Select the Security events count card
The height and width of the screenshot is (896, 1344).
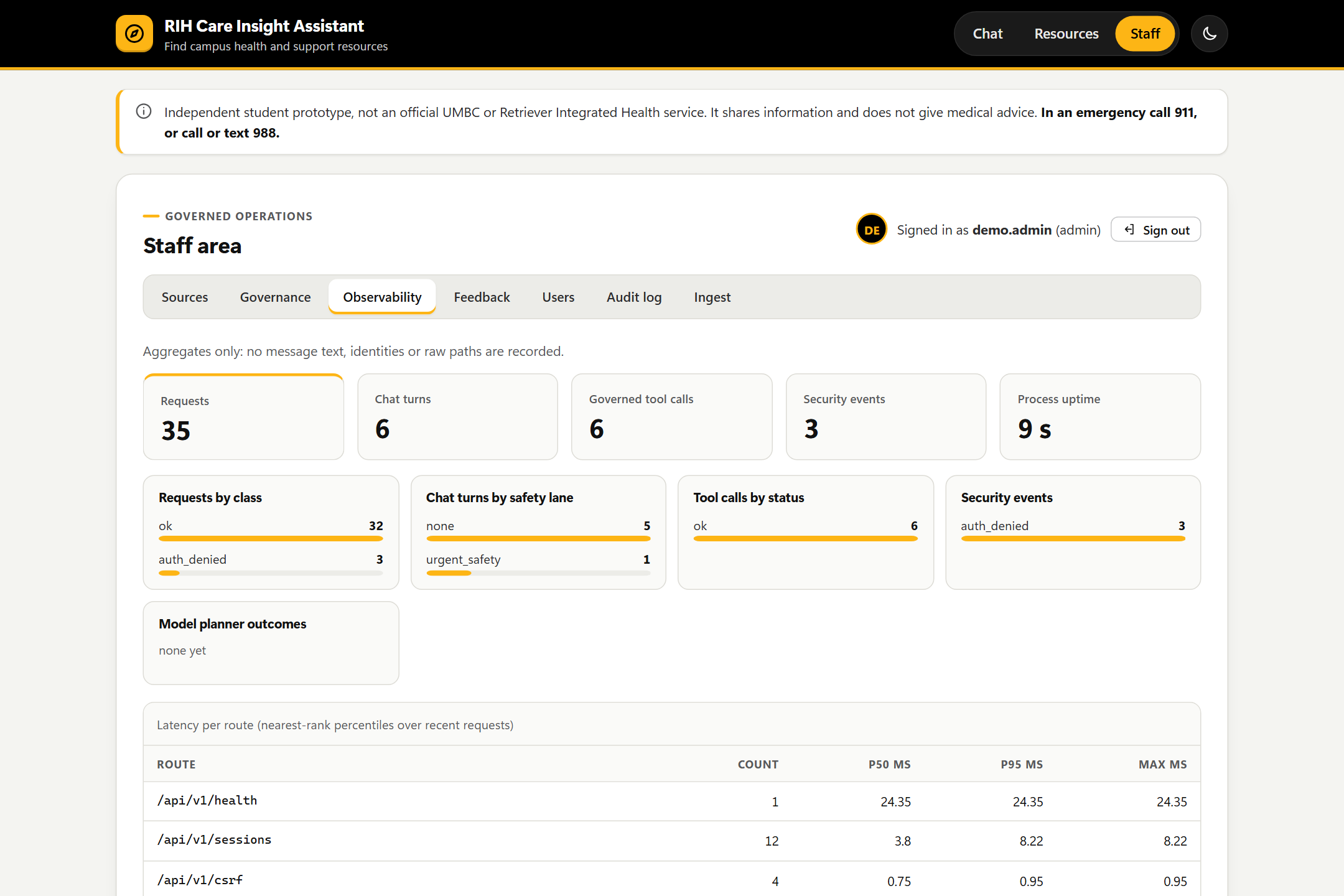[886, 417]
